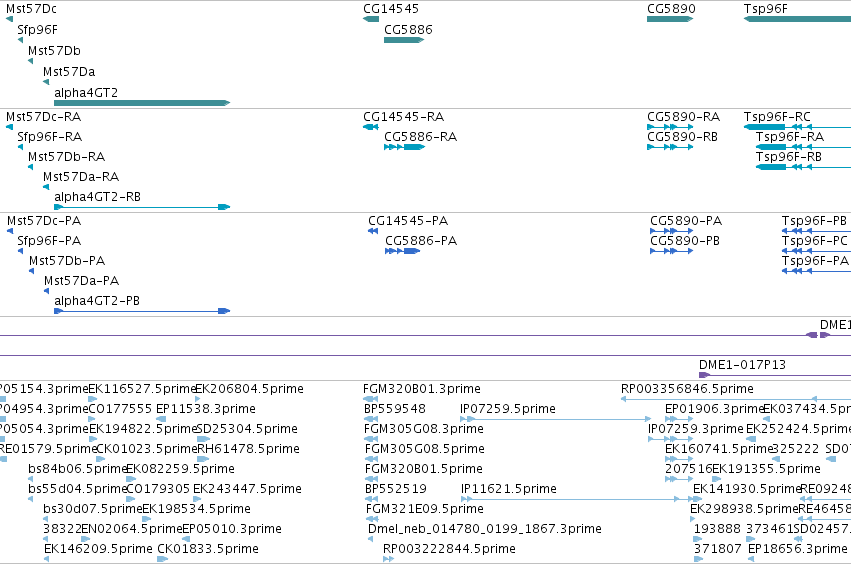The width and height of the screenshot is (851, 564).
Task: Open the RH61478.5prime EST label
Action: tap(249, 449)
